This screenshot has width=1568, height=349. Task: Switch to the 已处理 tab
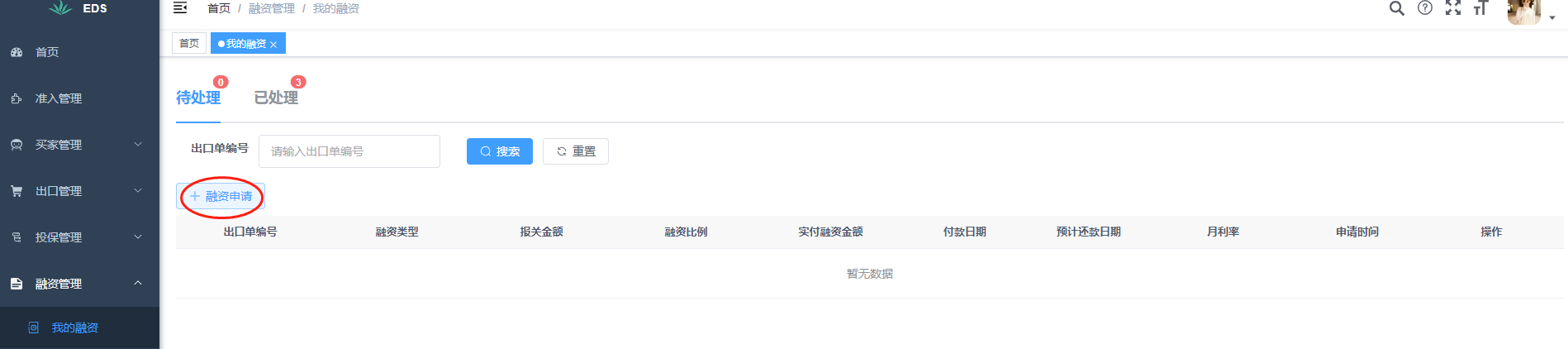276,98
